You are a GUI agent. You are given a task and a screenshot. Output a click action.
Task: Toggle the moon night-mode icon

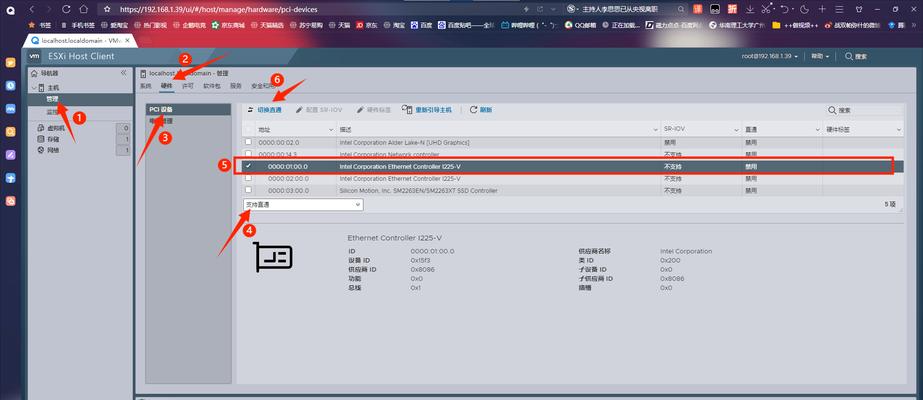coord(804,9)
